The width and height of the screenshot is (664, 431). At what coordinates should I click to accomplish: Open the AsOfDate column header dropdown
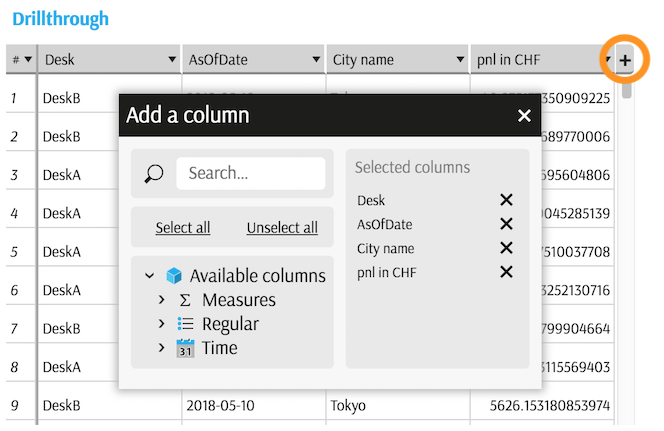coord(316,59)
